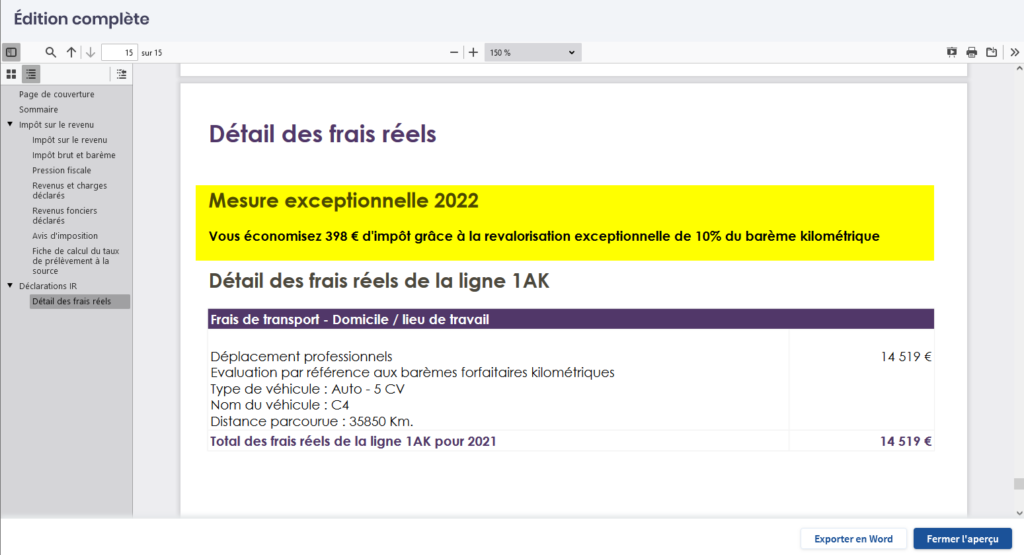Go to the previous page arrow
The width and height of the screenshot is (1024, 555).
coord(71,52)
